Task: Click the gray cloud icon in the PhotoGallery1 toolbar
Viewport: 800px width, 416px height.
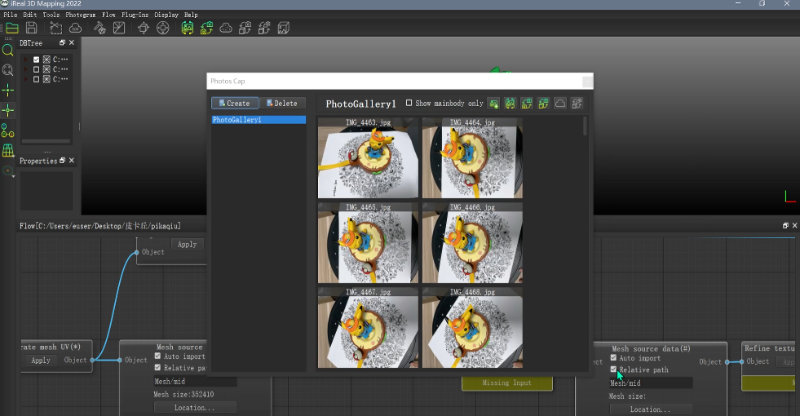Action: pyautogui.click(x=560, y=103)
